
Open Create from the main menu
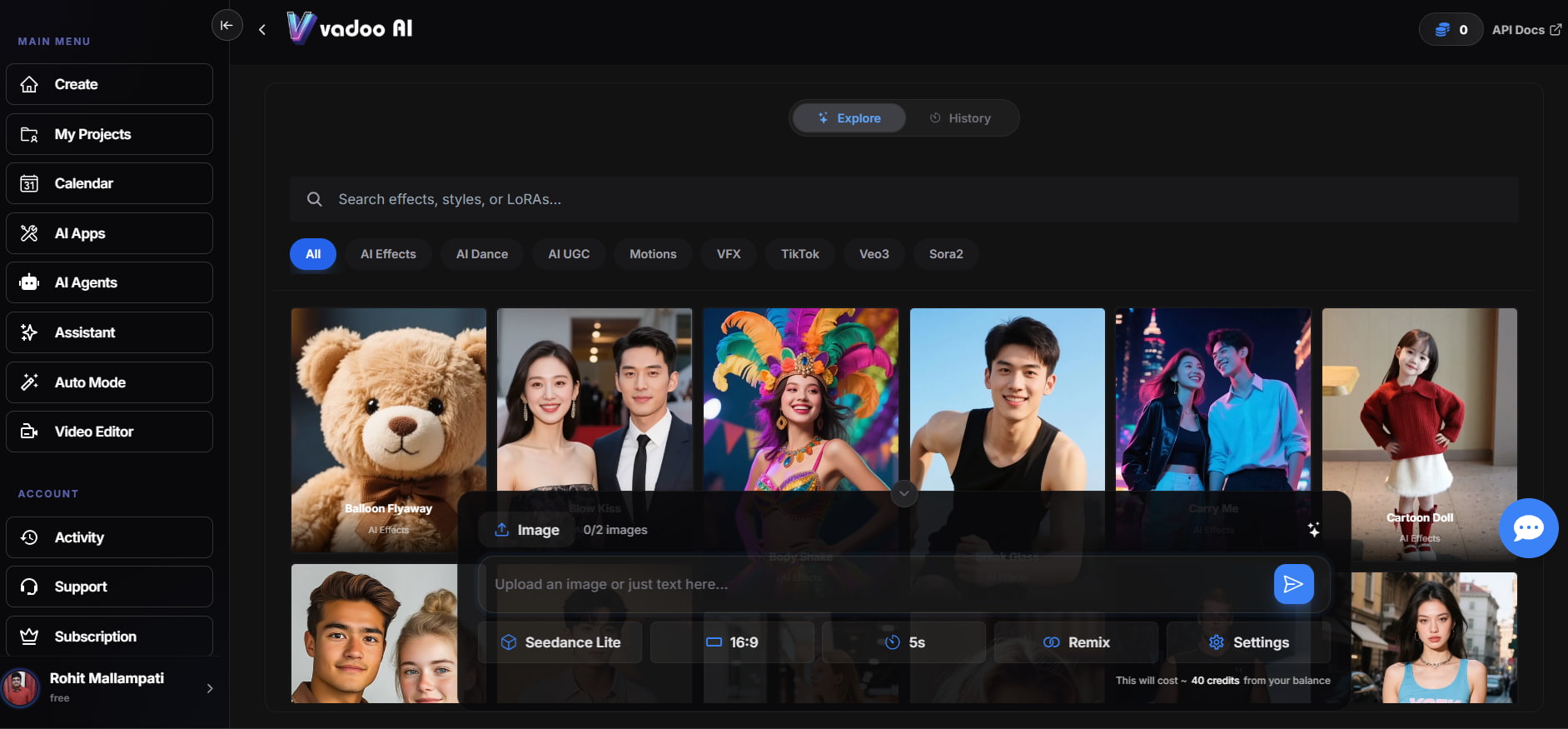pyautogui.click(x=109, y=84)
